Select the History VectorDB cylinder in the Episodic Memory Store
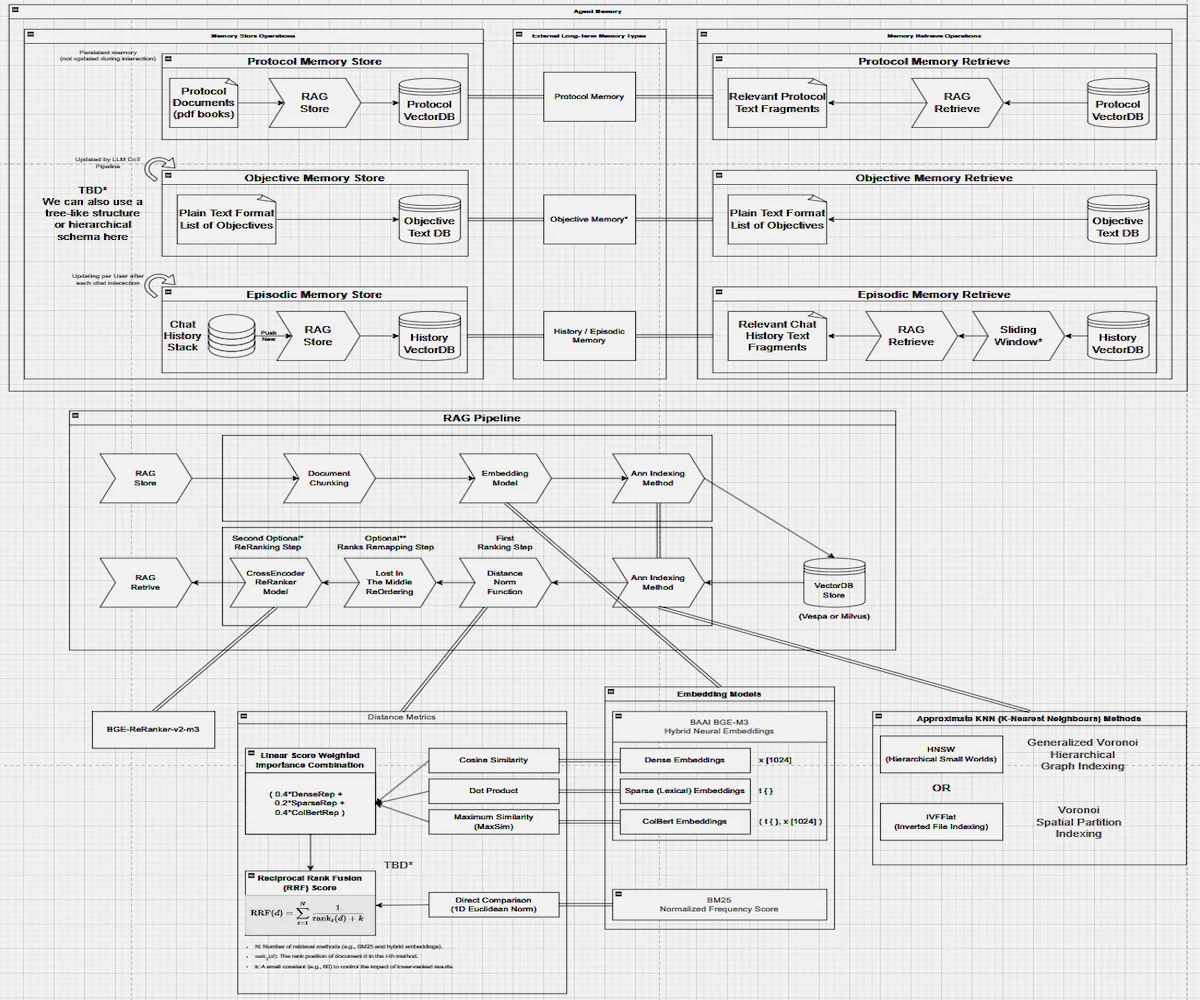Viewport: 1200px width, 1000px height. 428,340
